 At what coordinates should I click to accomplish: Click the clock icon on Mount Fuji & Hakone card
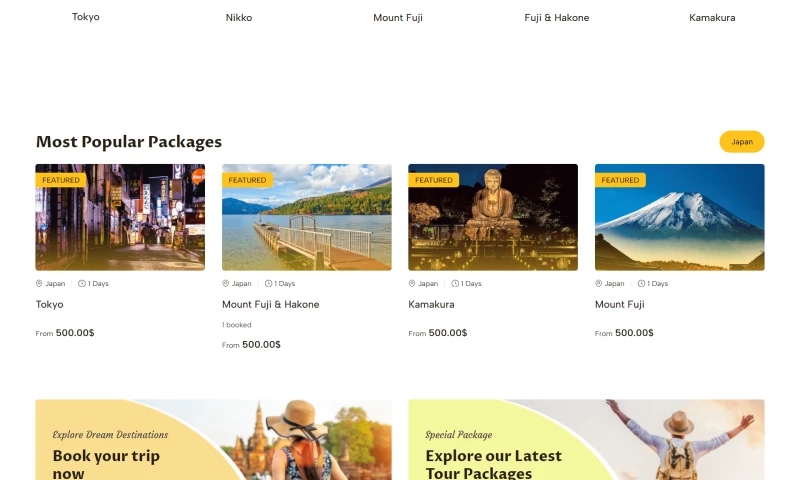[x=268, y=284]
